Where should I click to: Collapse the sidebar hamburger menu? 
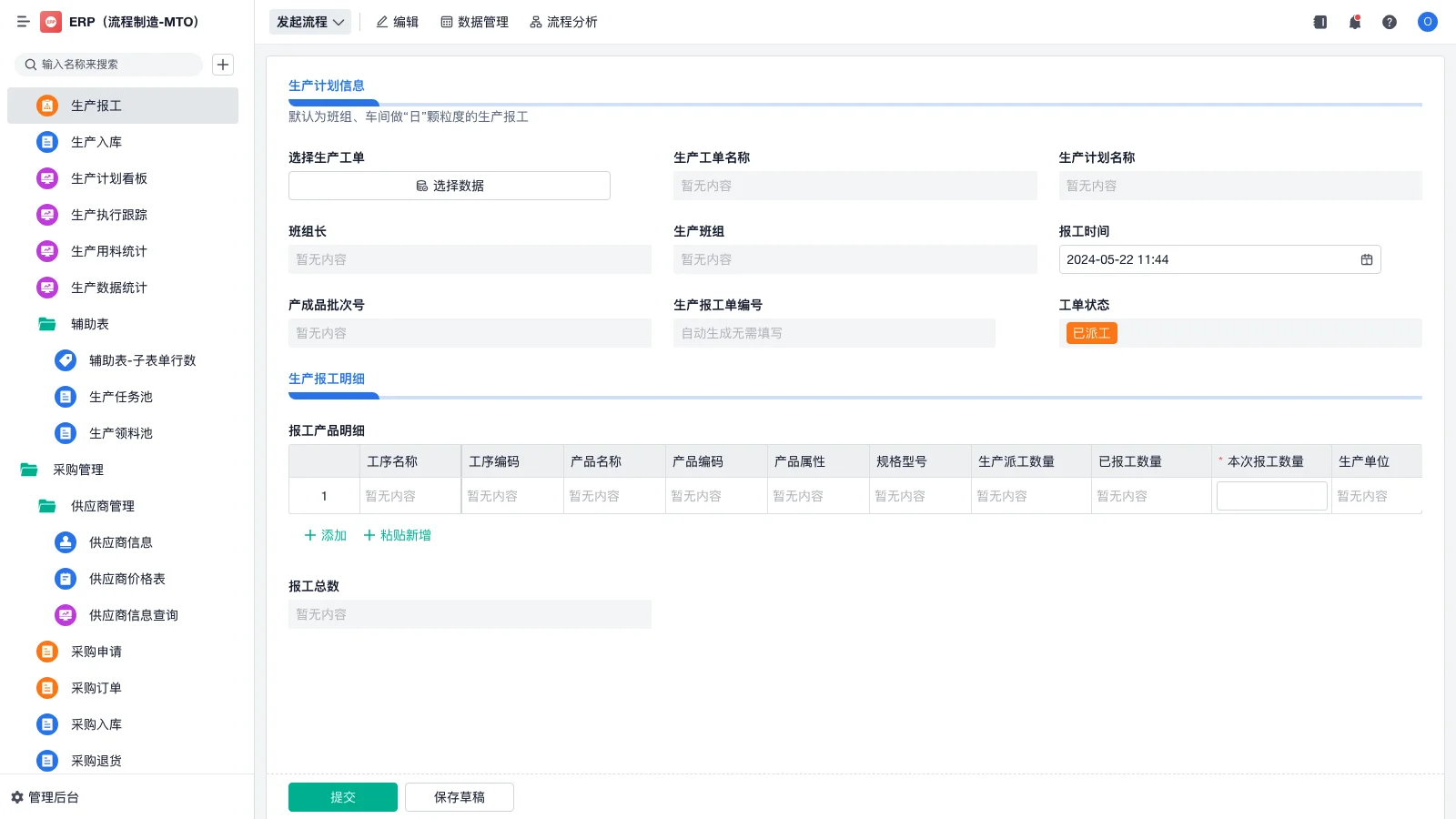point(23,22)
